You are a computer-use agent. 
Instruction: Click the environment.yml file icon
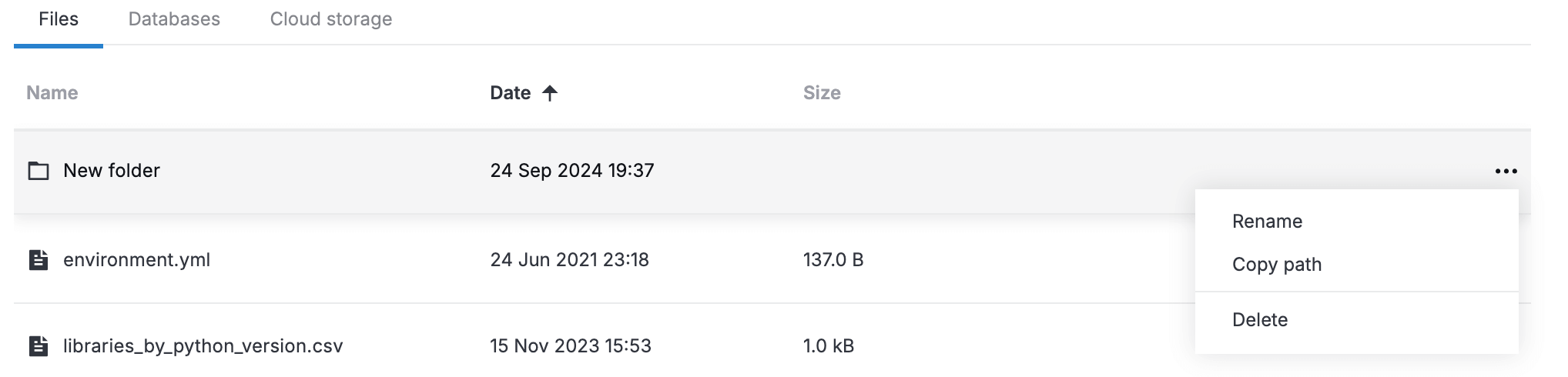tap(39, 260)
